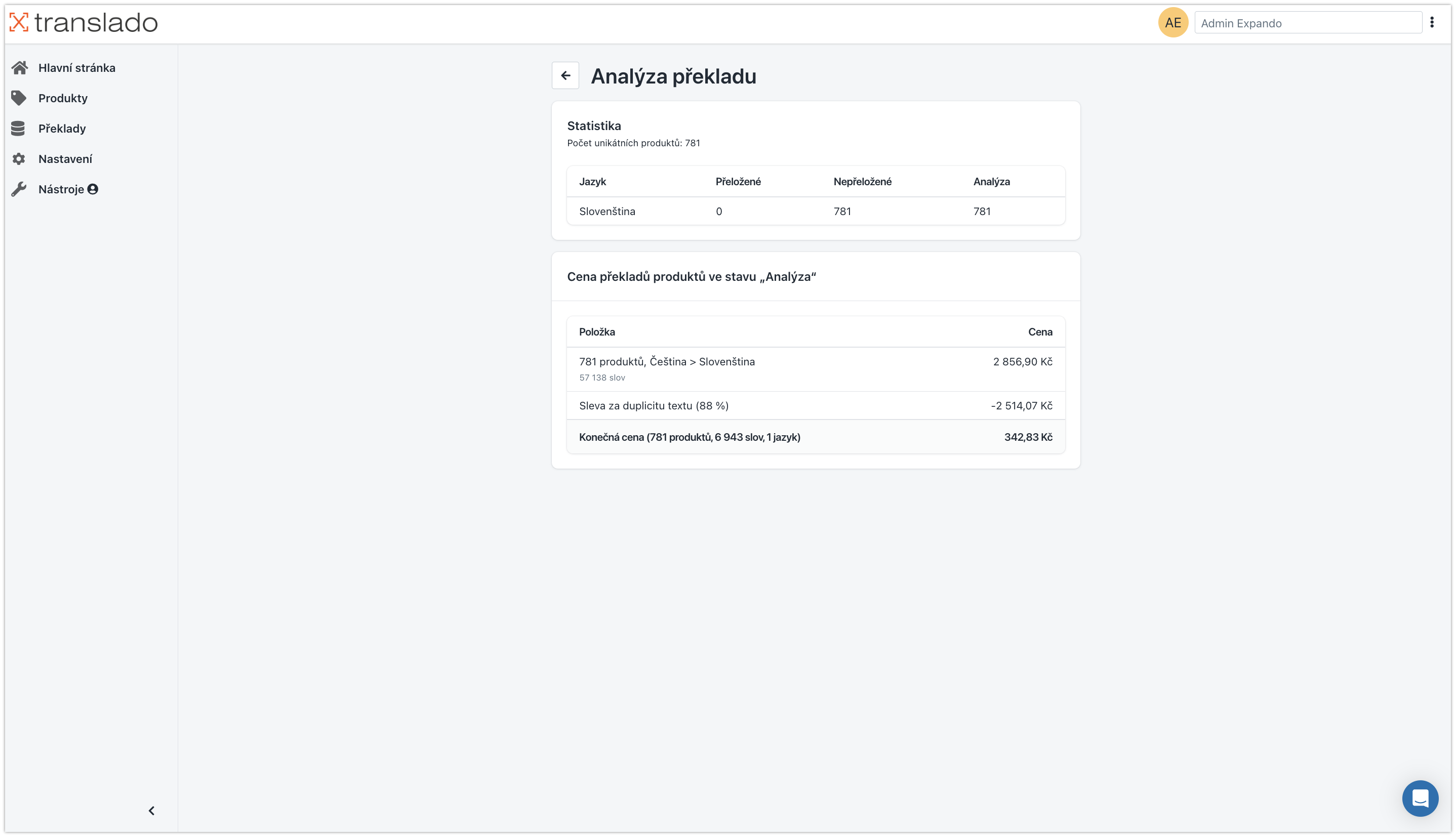Open the three-dot account menu
Screen dimensions: 1456x837
pos(1432,22)
